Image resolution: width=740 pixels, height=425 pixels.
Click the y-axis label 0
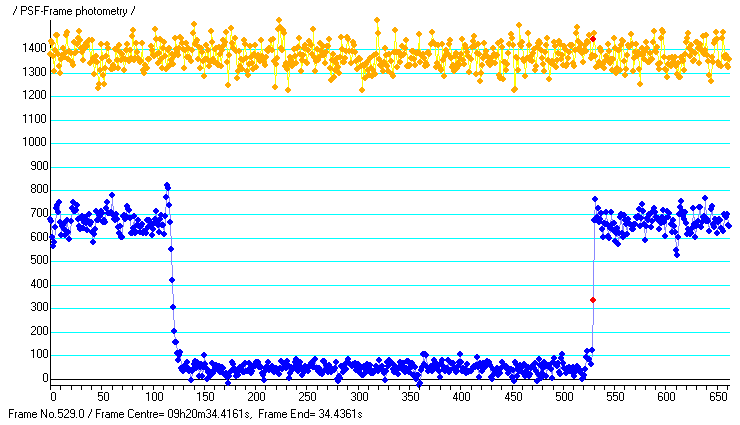pos(45,378)
